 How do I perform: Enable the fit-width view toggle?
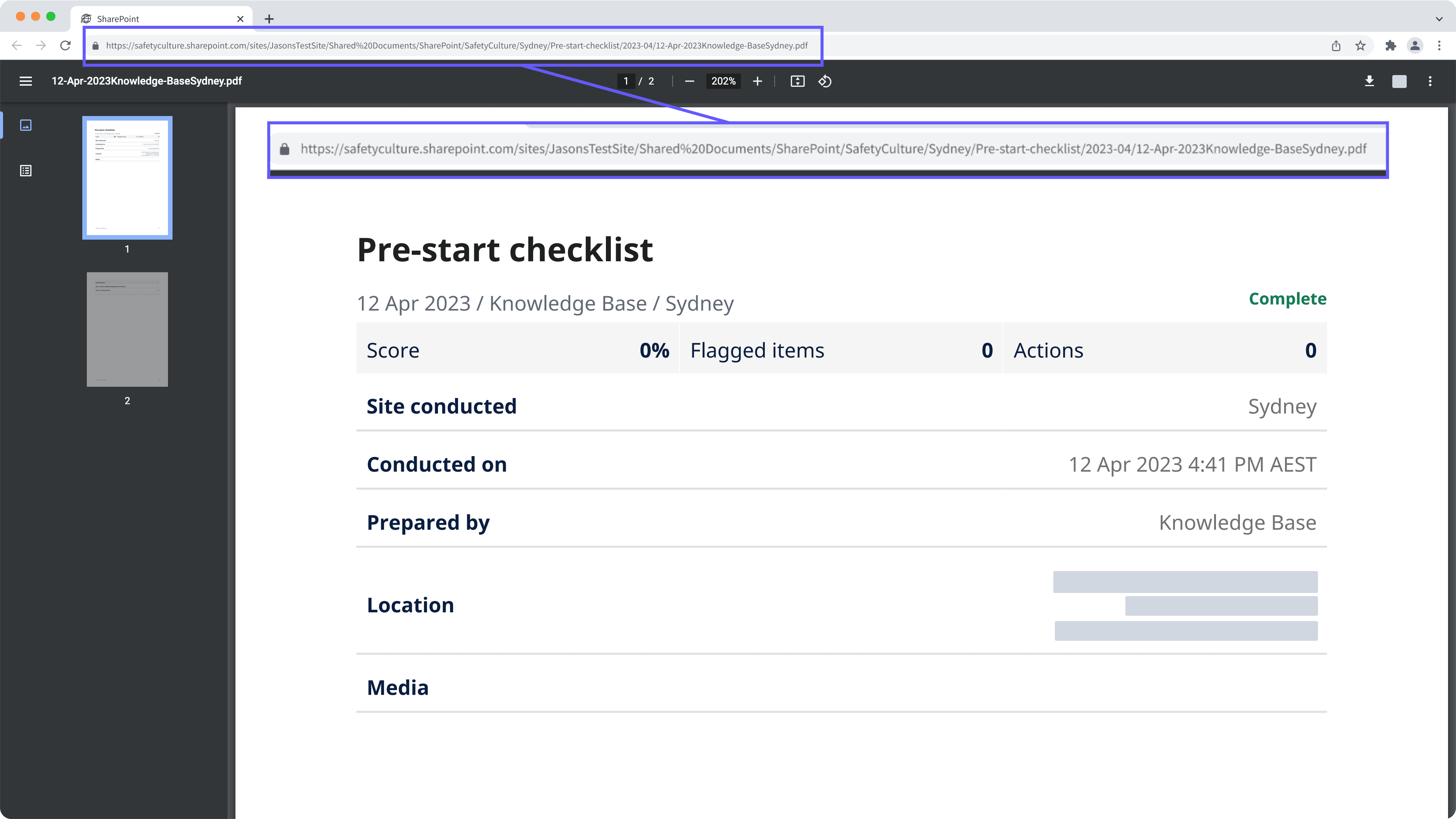797,81
